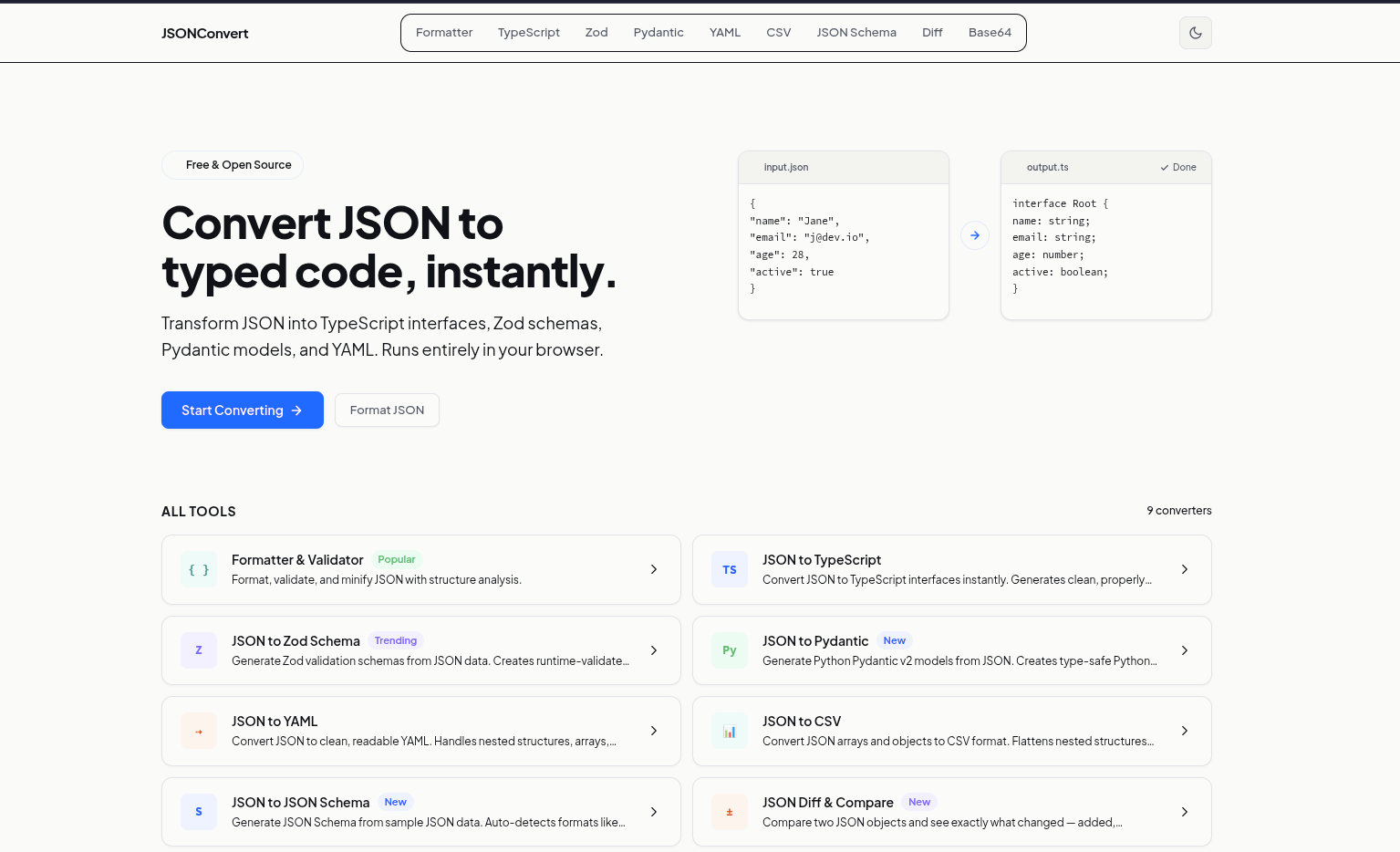Open the Base64 tab

990,32
